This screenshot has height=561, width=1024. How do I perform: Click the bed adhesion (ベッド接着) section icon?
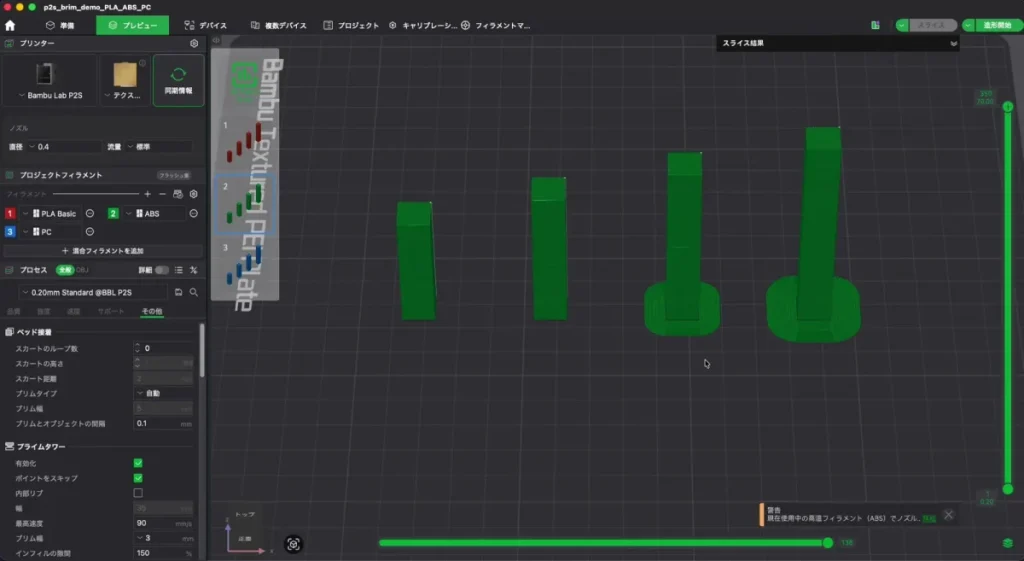click(x=10, y=332)
